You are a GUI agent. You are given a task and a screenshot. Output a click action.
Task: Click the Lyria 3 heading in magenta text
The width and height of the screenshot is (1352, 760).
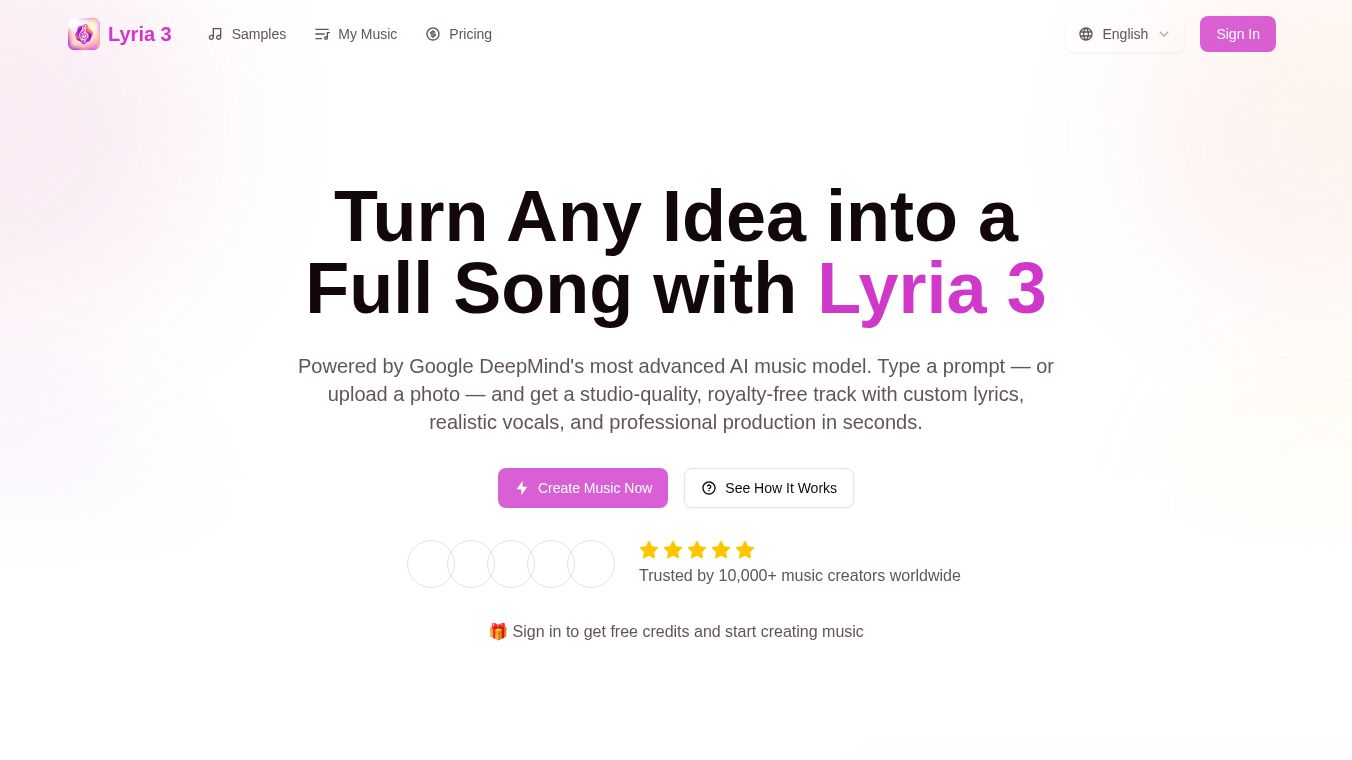click(x=932, y=288)
